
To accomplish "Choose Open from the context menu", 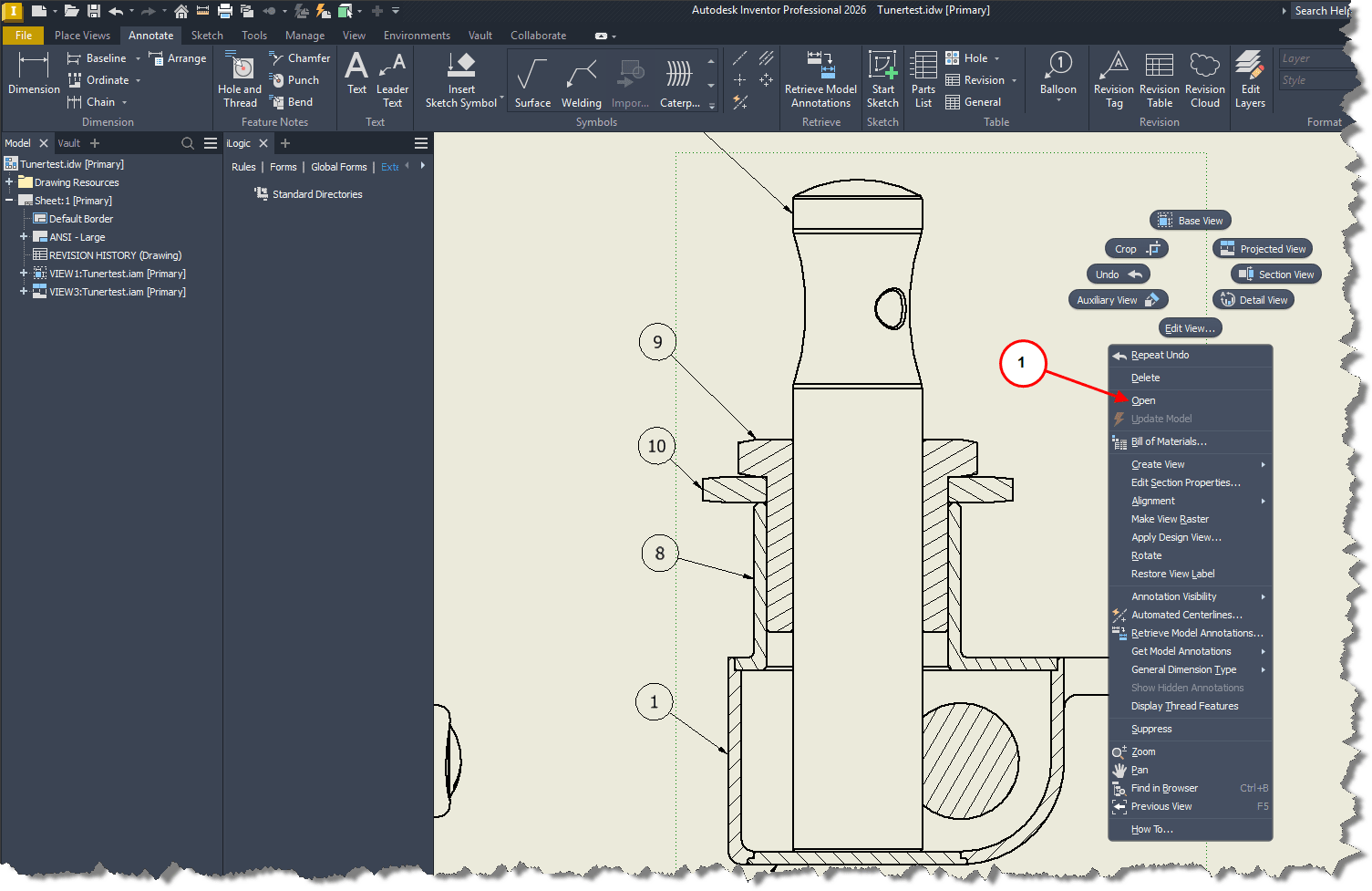I will coord(1143,400).
